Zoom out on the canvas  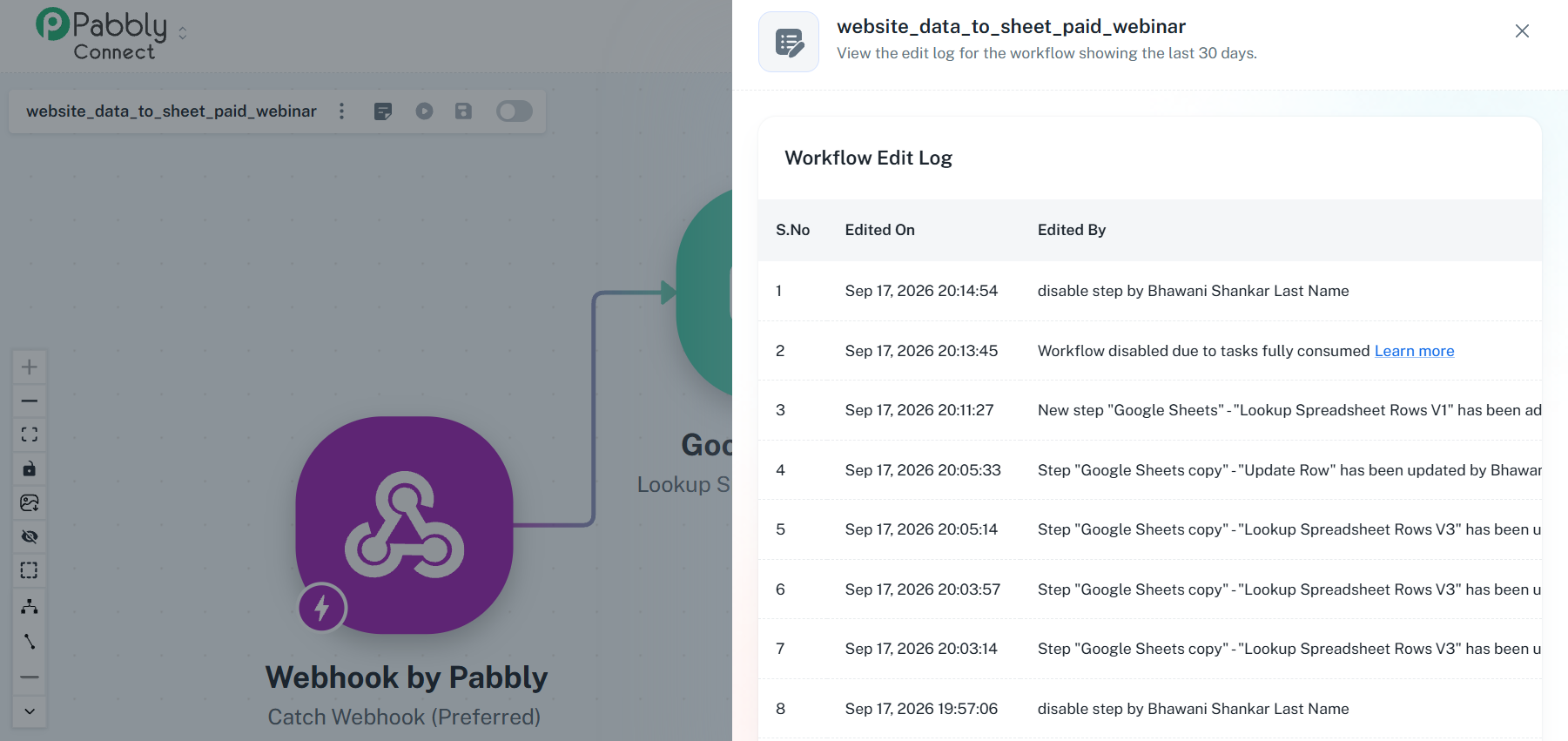(30, 401)
